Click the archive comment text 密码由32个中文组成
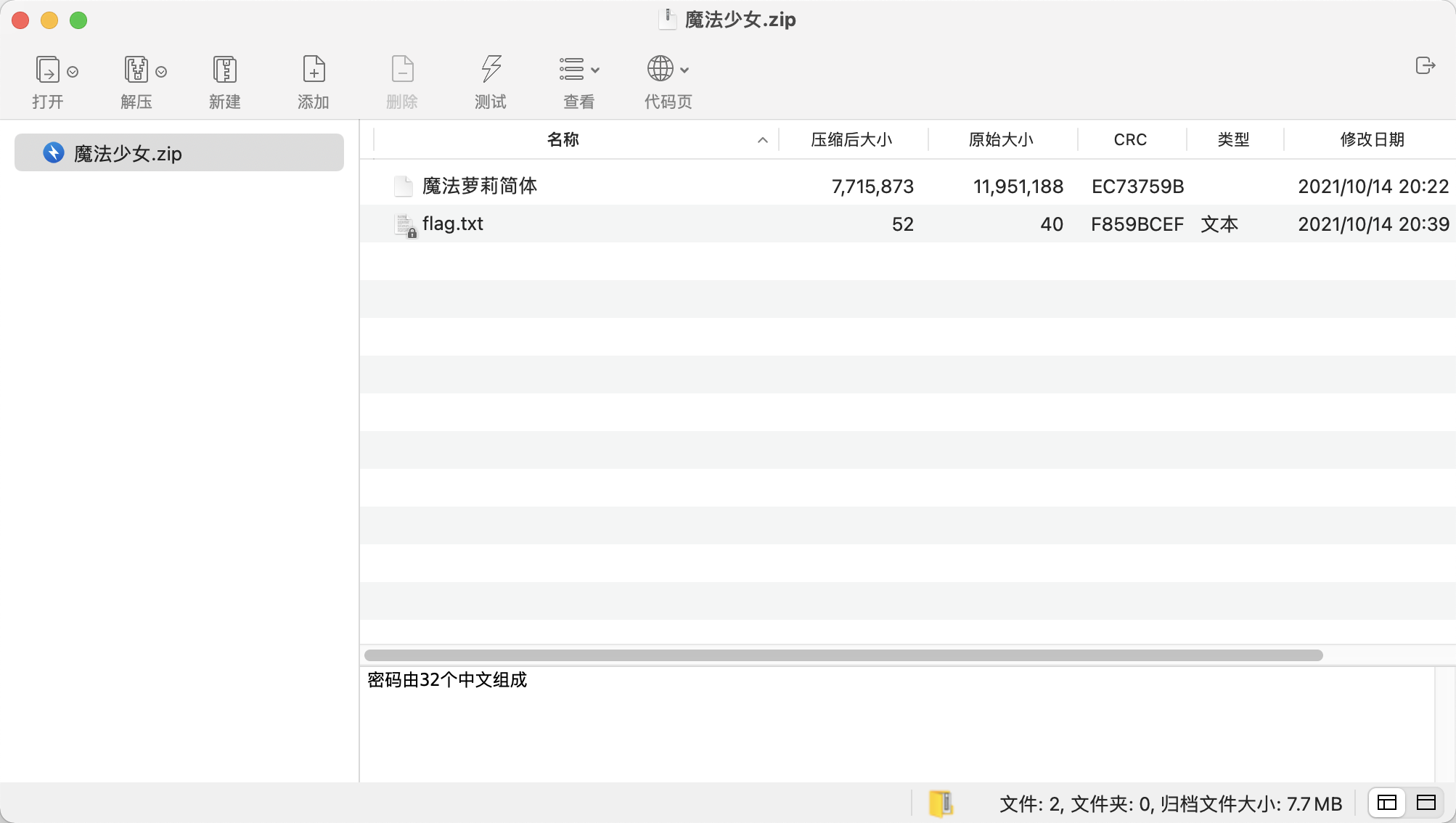 click(x=447, y=680)
